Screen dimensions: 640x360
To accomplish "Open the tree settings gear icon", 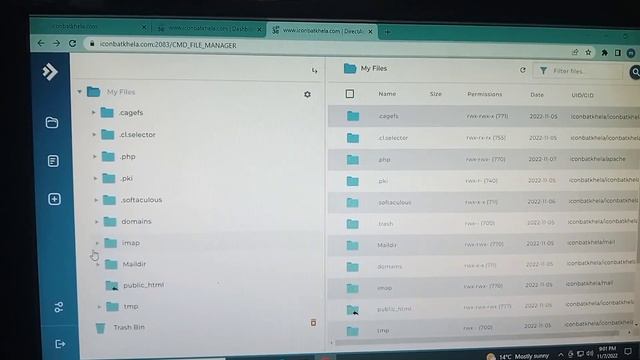I will coord(307,94).
